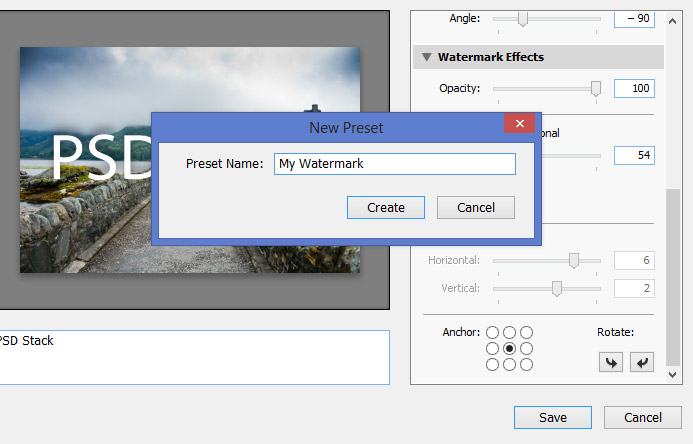Click the Preset Name text field
Image resolution: width=693 pixels, height=444 pixels.
coord(394,163)
